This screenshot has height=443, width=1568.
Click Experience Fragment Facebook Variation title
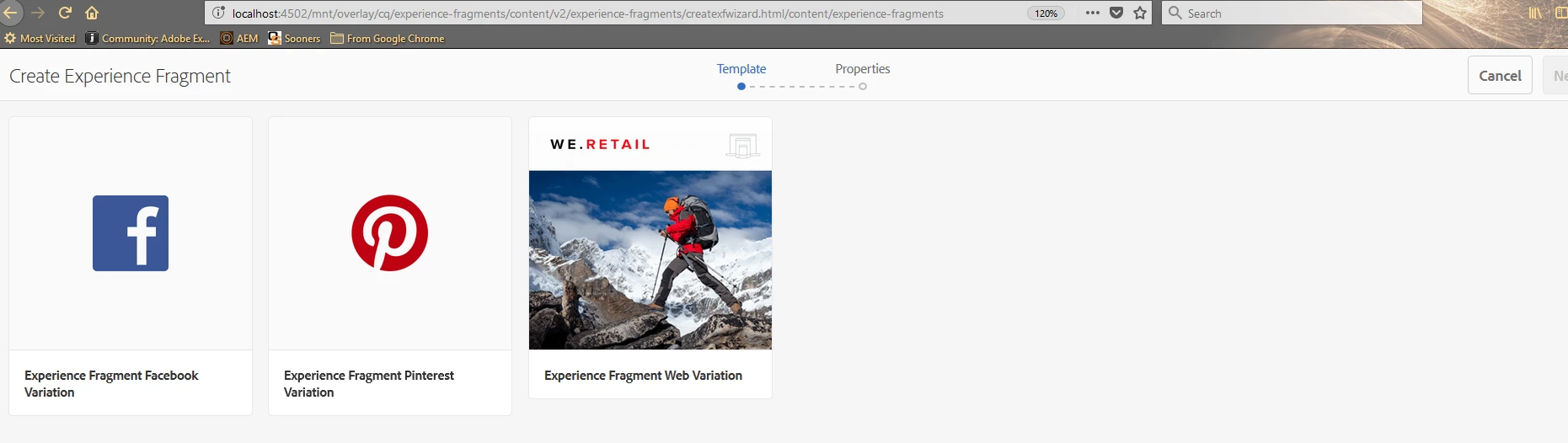[x=111, y=384]
